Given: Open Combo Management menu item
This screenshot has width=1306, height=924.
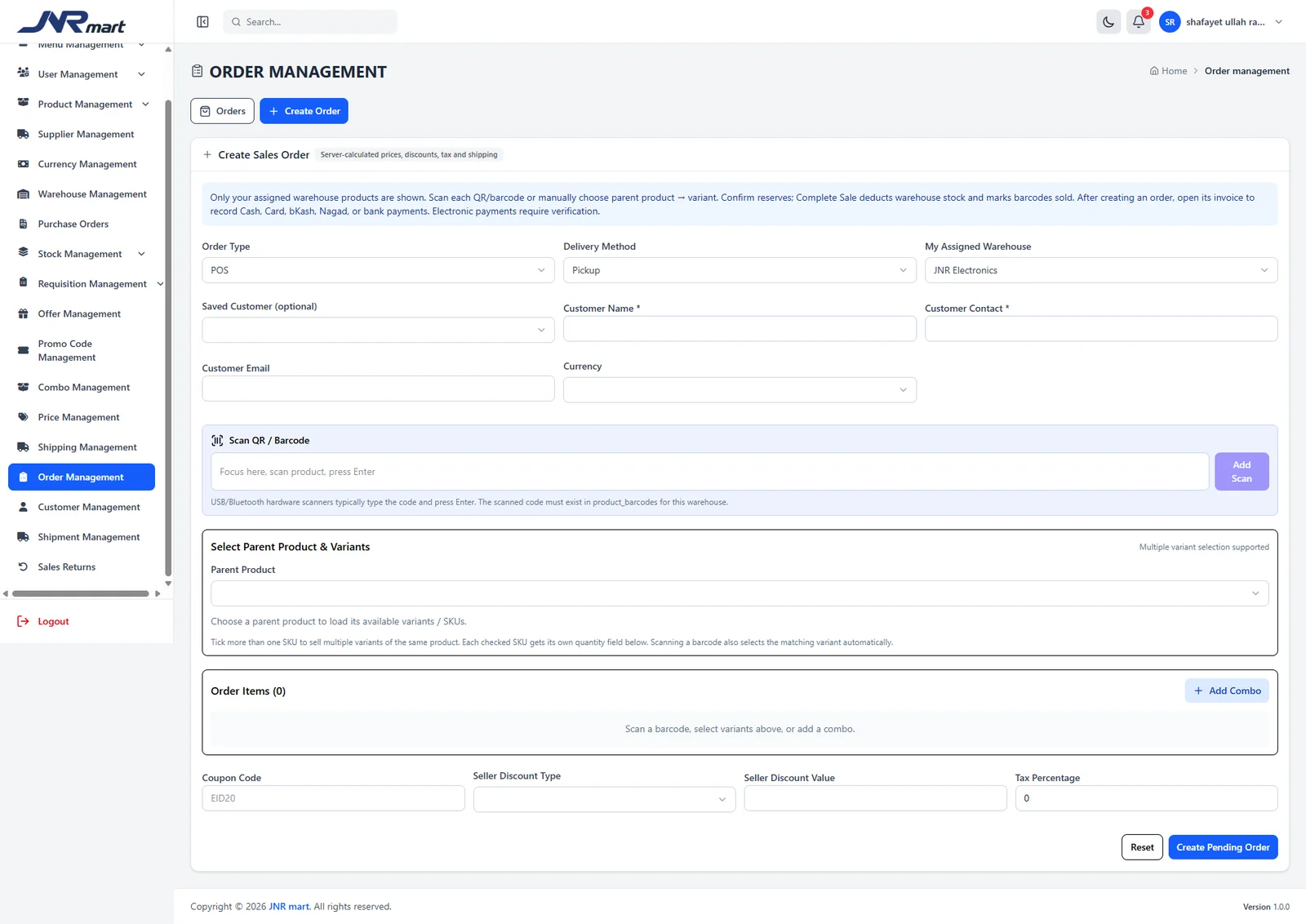Looking at the screenshot, I should pos(82,387).
